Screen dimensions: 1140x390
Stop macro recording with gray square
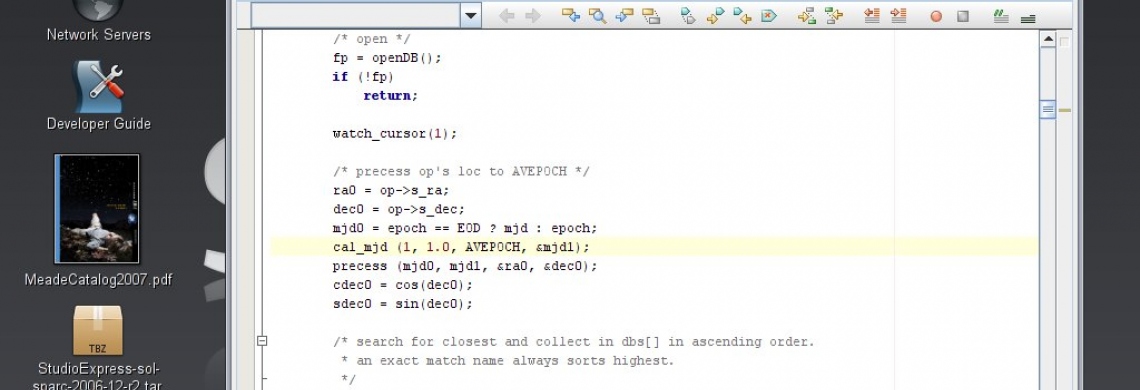(963, 16)
